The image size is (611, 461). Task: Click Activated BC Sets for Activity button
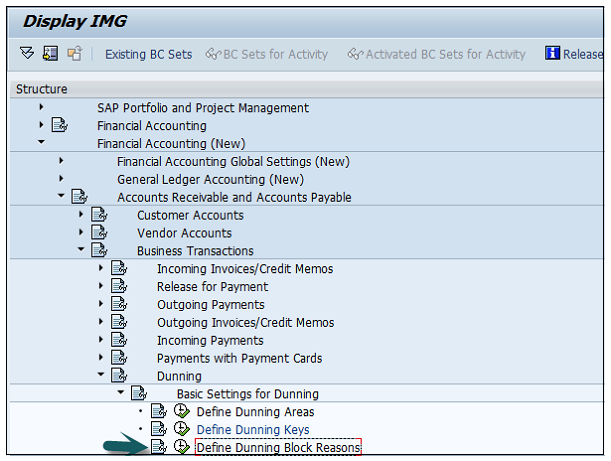click(436, 54)
